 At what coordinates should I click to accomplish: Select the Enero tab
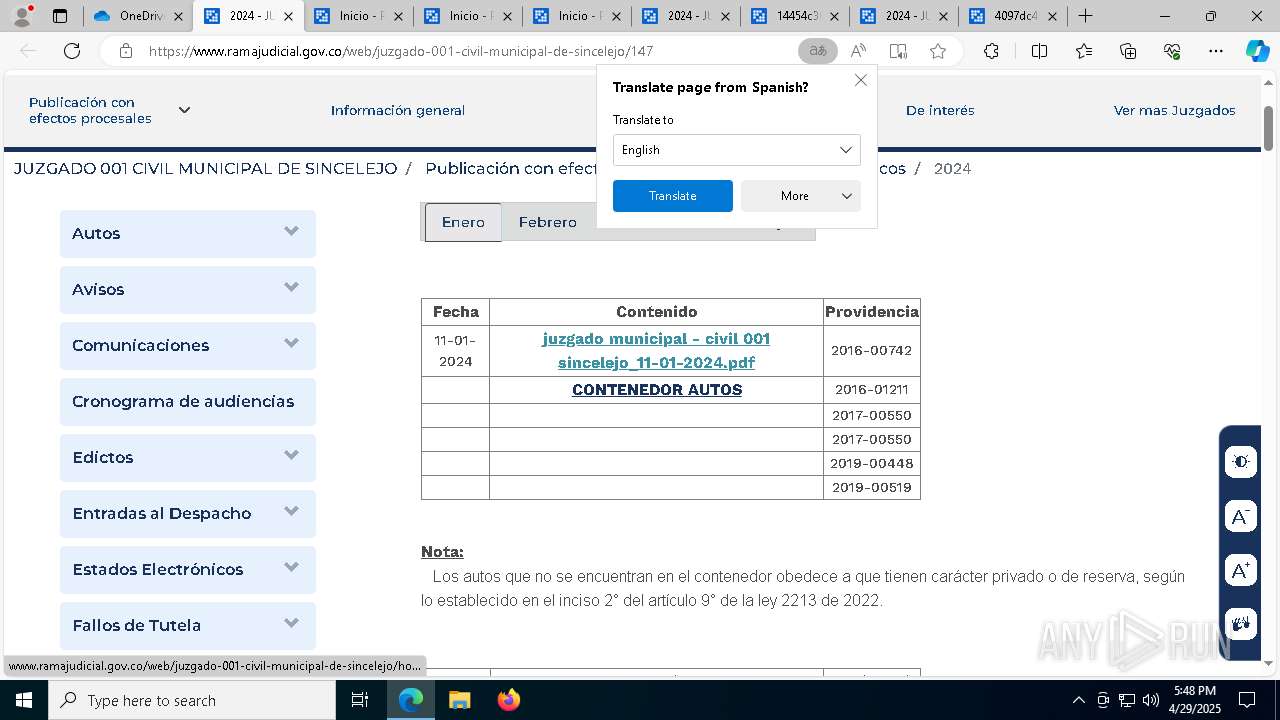click(463, 222)
